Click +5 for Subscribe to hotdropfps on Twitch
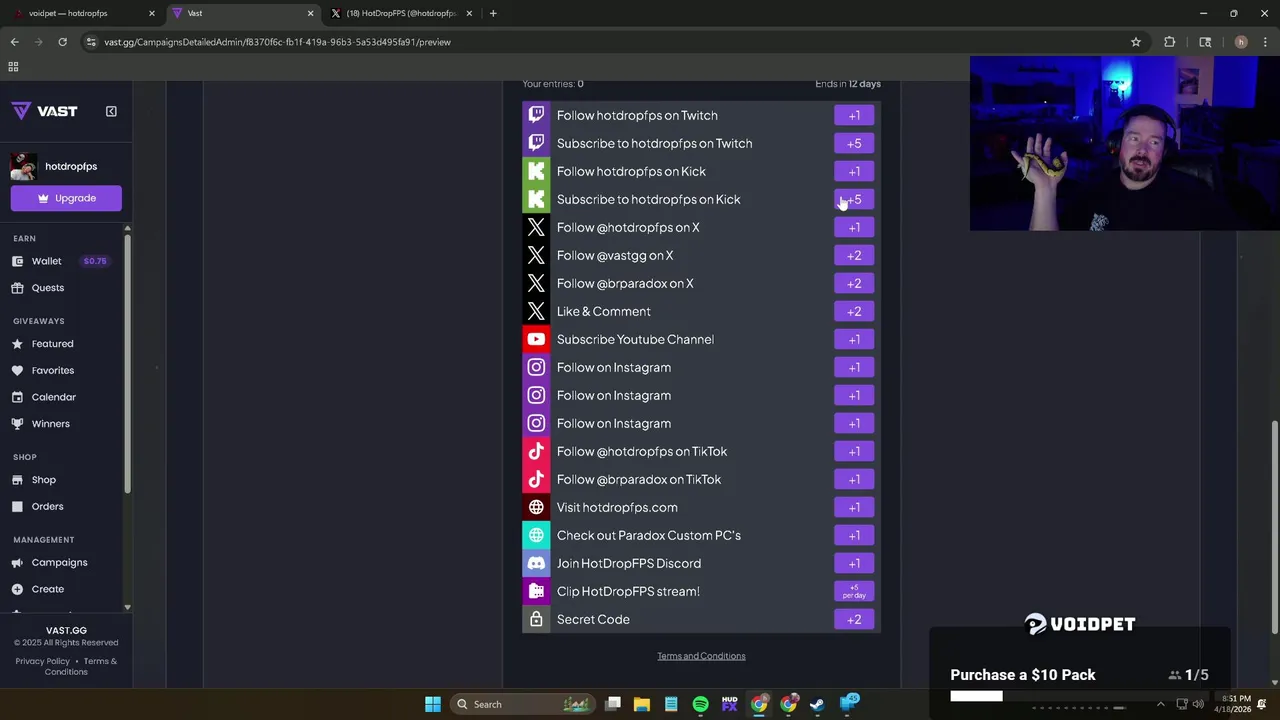The width and height of the screenshot is (1280, 720). tap(854, 143)
